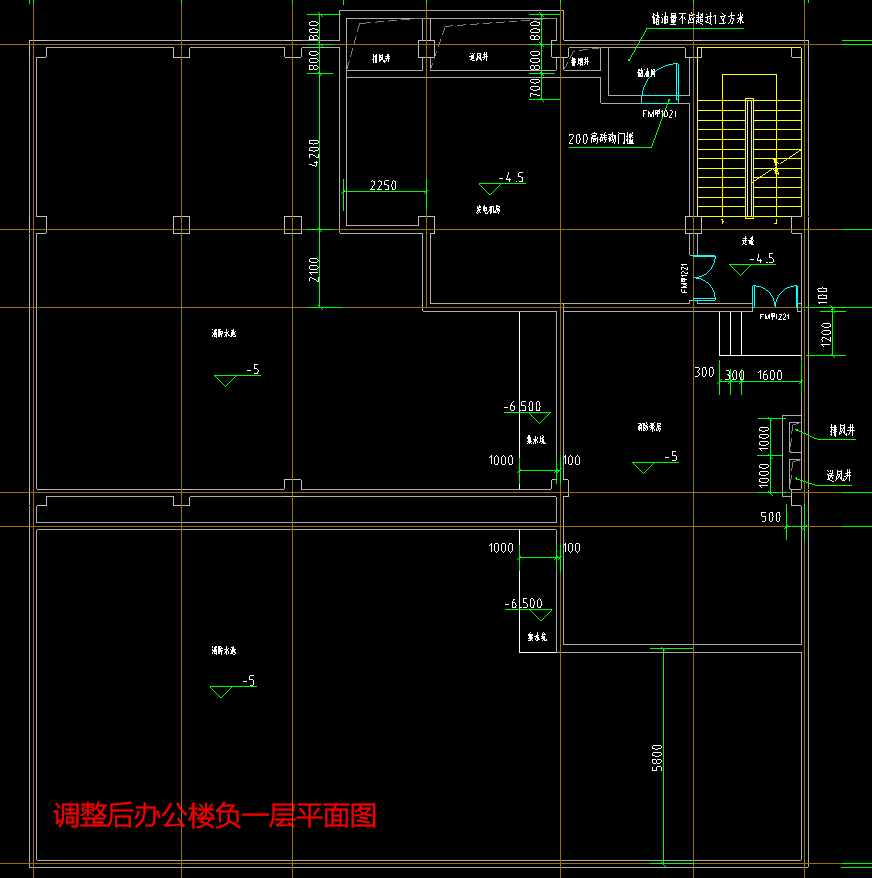Click the 500 dimension text near right wall
This screenshot has height=878, width=872.
770,517
